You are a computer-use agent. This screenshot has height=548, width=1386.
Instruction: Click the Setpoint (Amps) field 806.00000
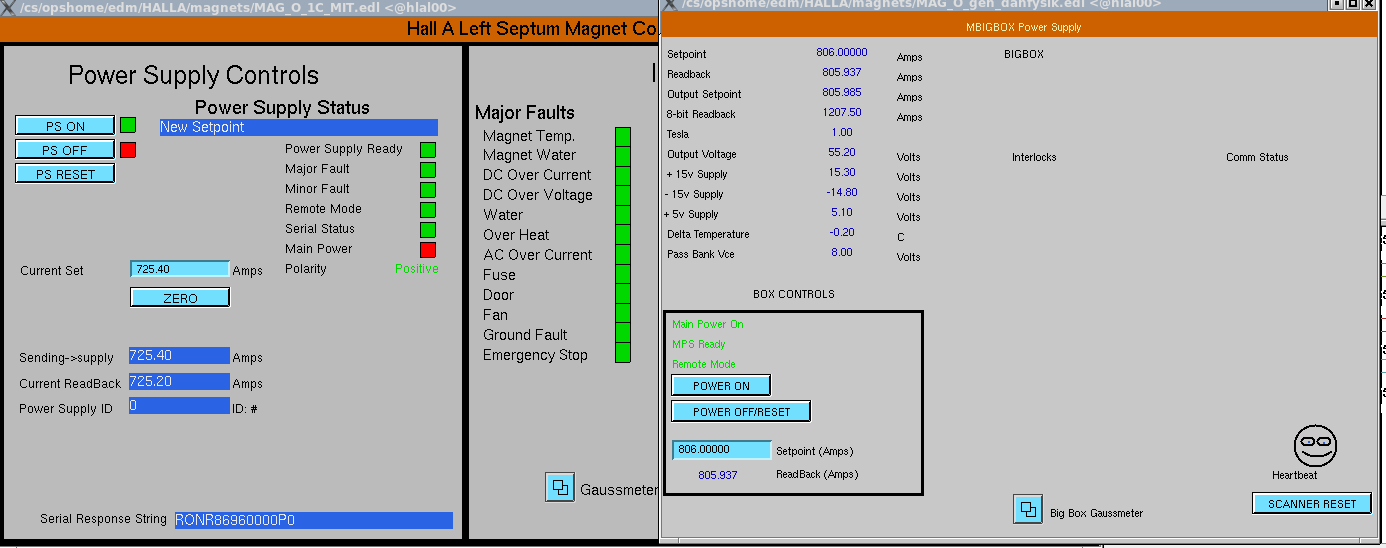(721, 450)
